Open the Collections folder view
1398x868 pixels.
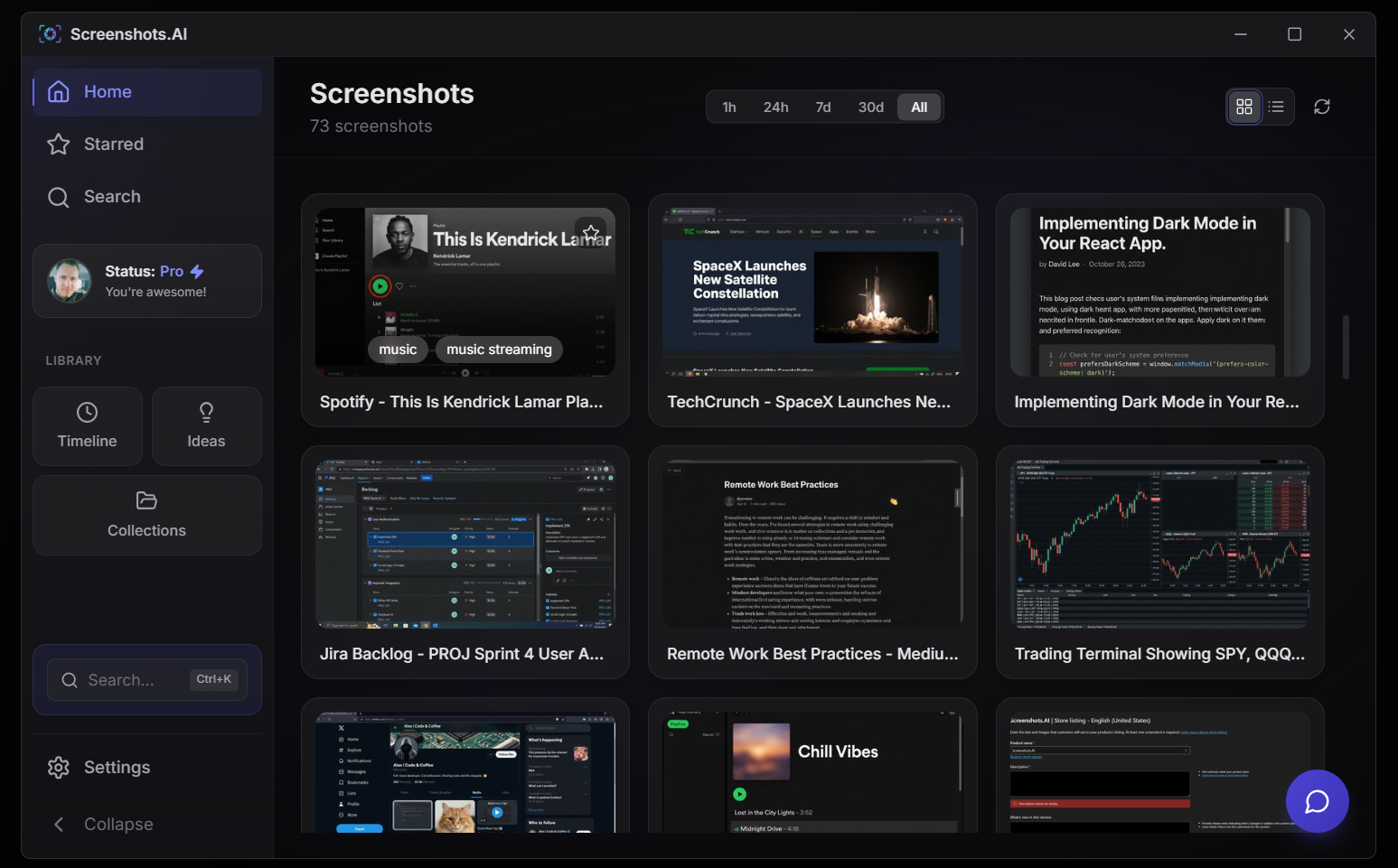pyautogui.click(x=146, y=515)
